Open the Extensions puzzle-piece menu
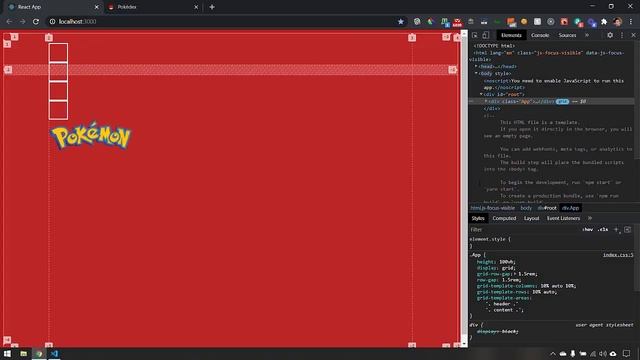 (604, 22)
